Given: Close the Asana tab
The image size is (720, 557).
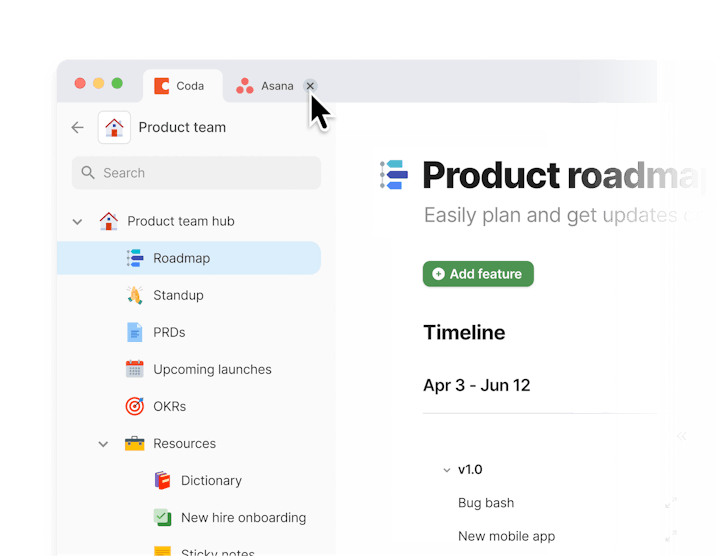Looking at the screenshot, I should click(310, 86).
